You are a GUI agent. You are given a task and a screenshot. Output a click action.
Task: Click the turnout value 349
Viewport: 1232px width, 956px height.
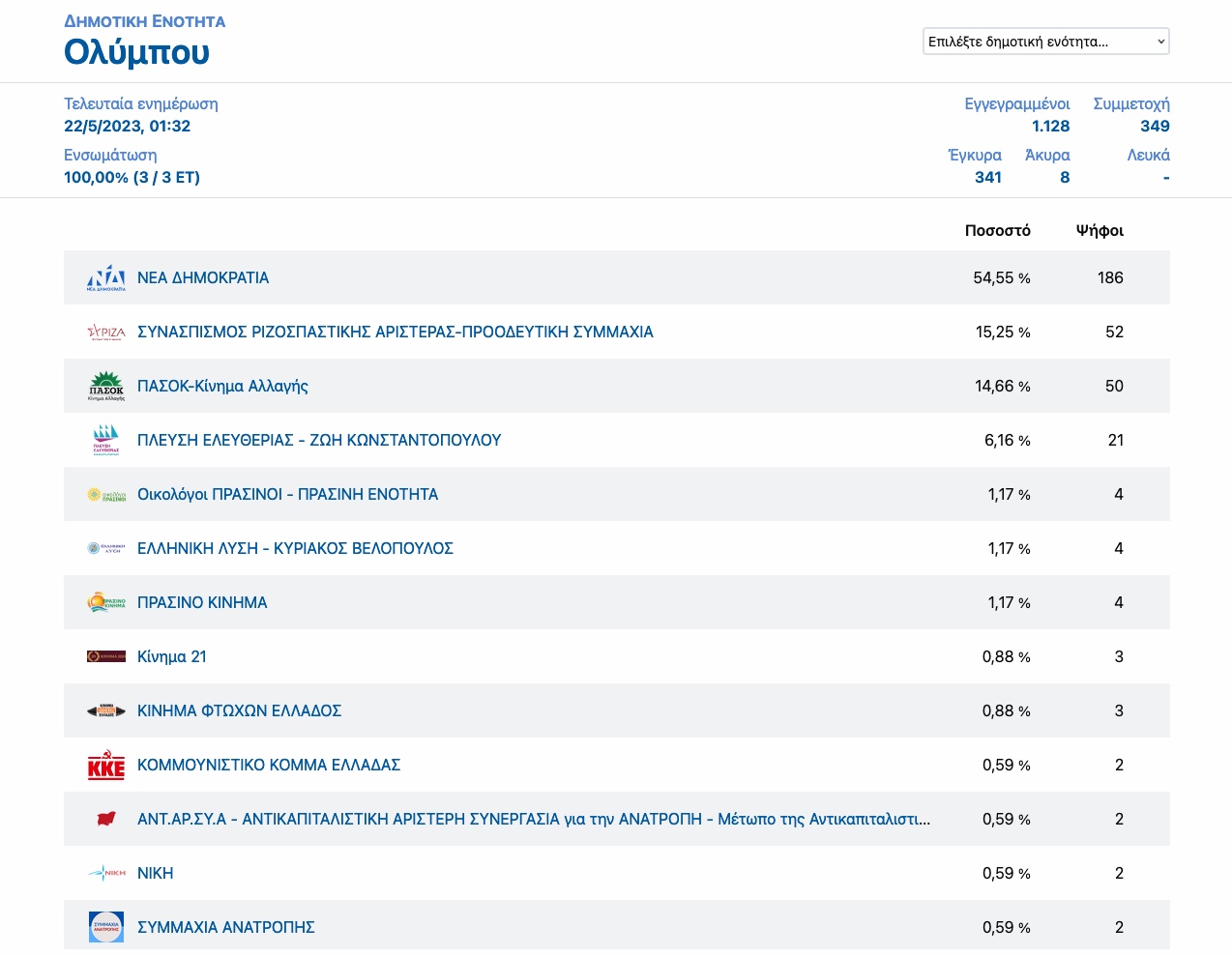coord(1155,126)
